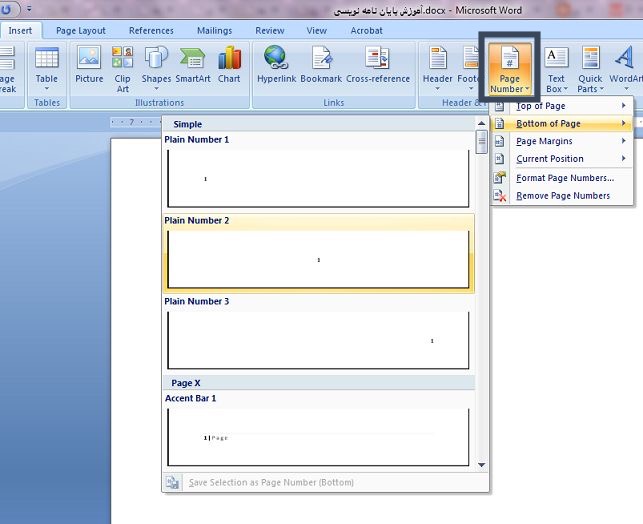Open the Mailings tab
This screenshot has height=524, width=643.
point(213,31)
